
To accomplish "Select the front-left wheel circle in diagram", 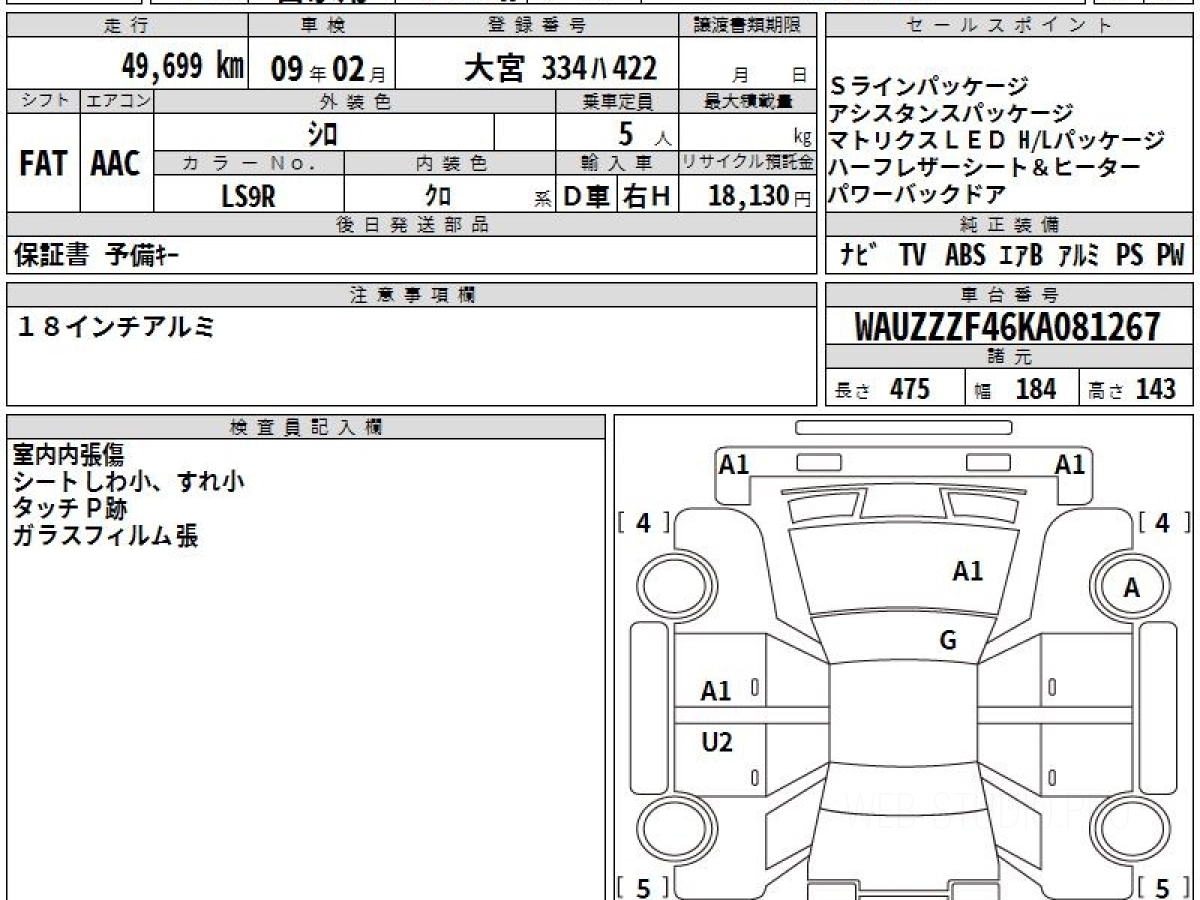I will [x=670, y=585].
